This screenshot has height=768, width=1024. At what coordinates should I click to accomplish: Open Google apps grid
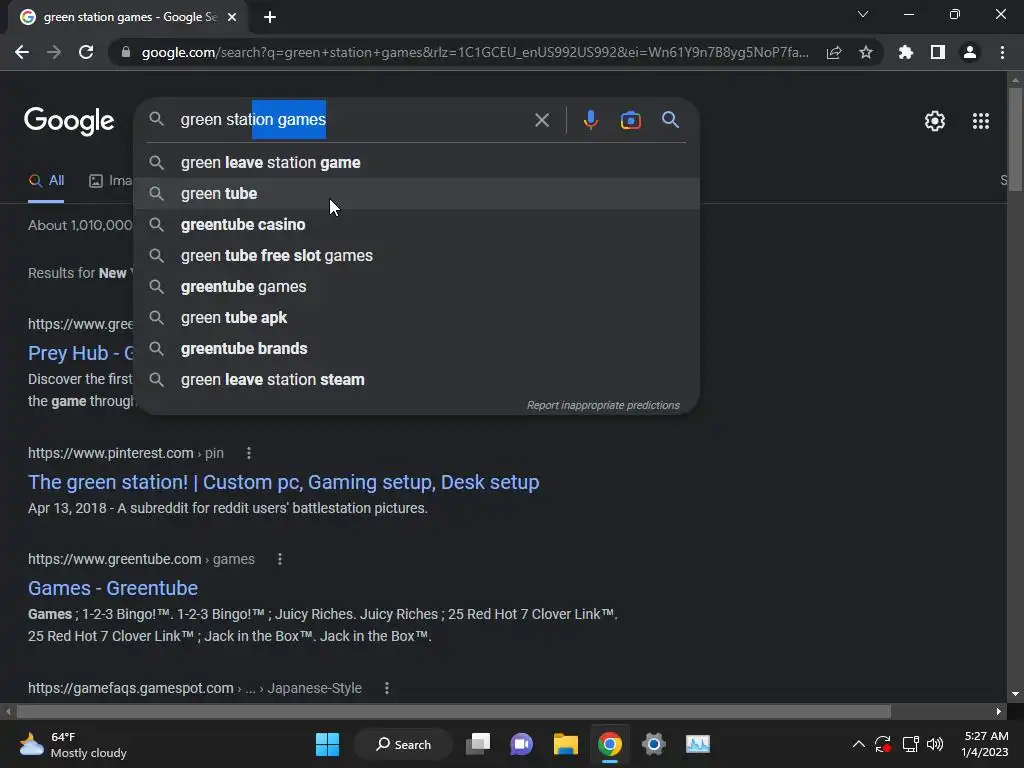981,121
